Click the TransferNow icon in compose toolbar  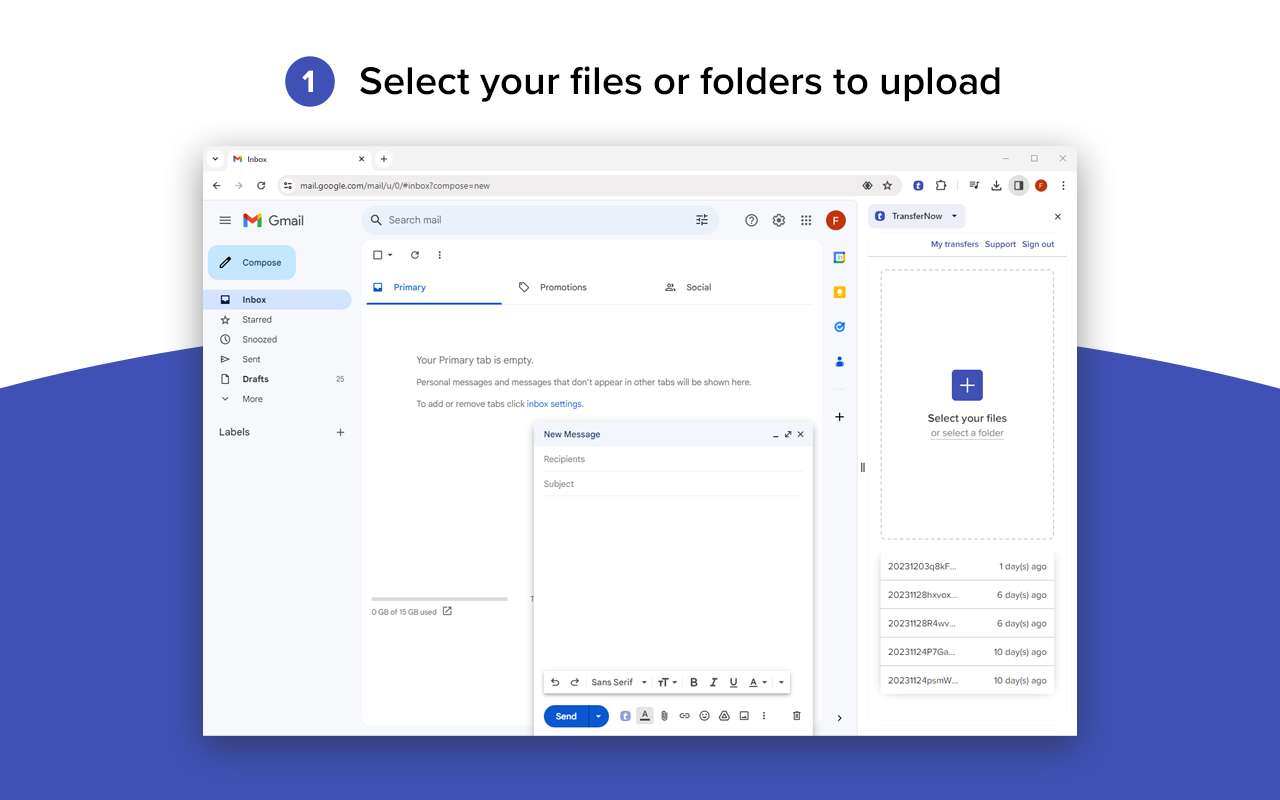point(624,716)
